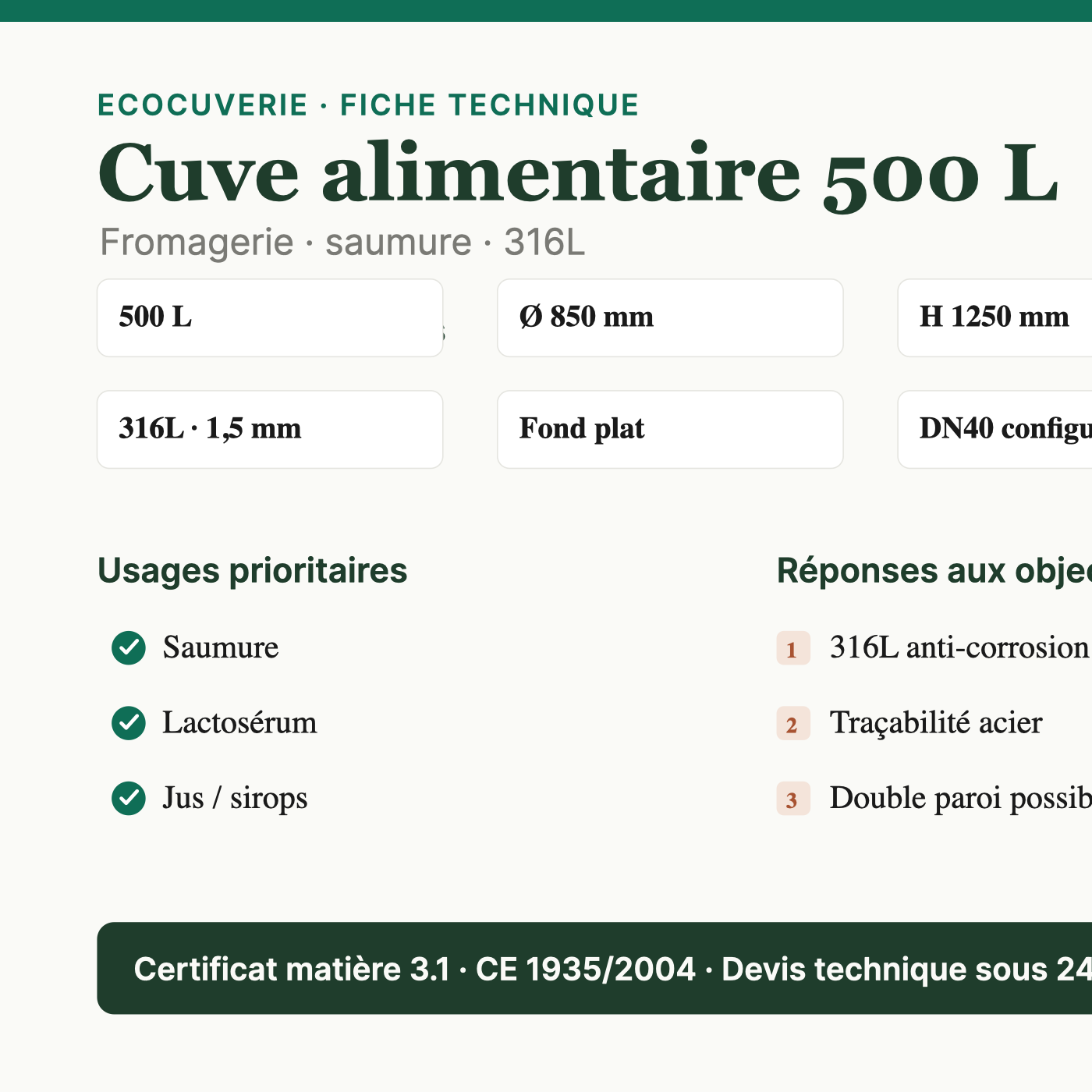The width and height of the screenshot is (1092, 1092).
Task: Click the DN40 configuration card
Action: [995, 430]
